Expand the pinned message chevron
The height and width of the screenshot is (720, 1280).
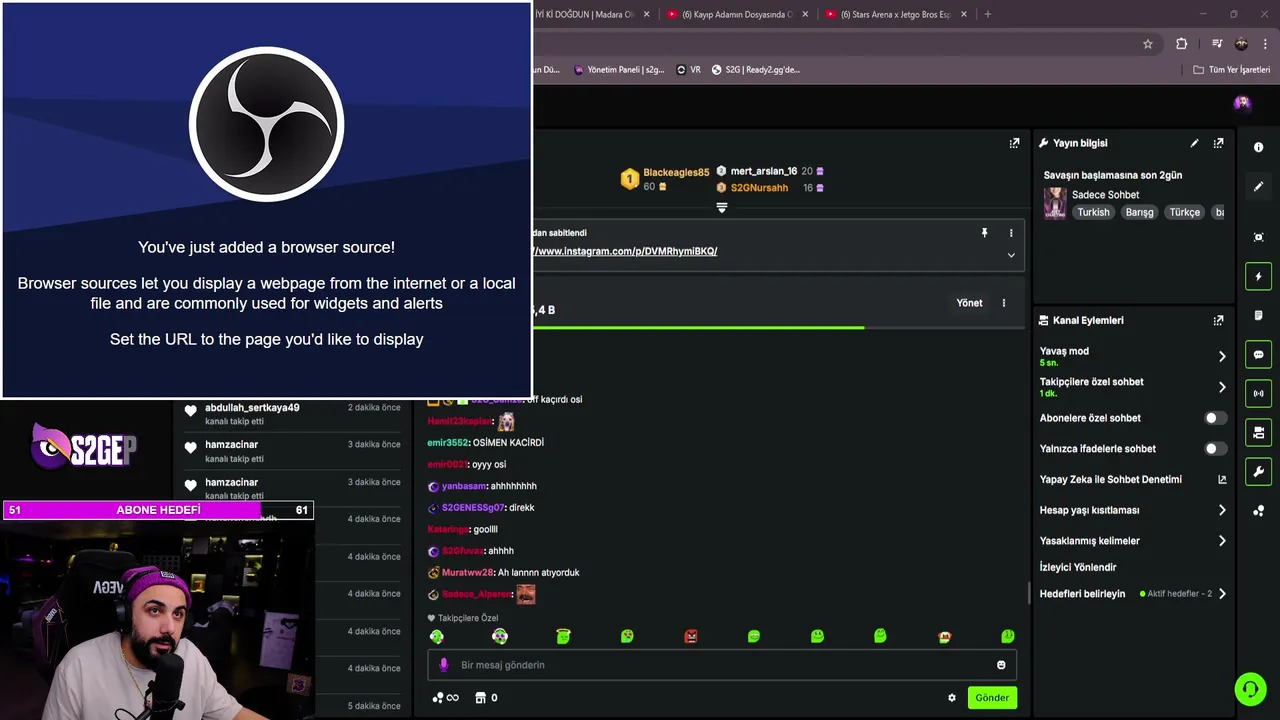tap(1011, 255)
